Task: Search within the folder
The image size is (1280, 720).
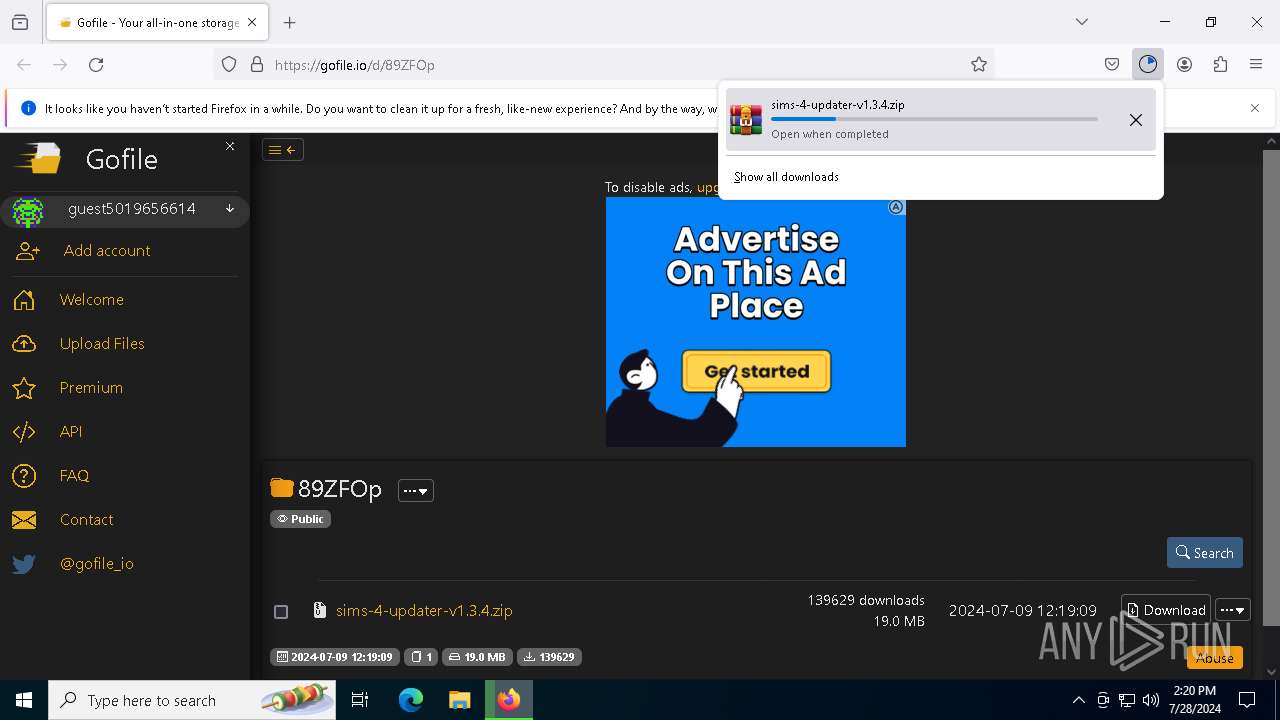Action: (1204, 553)
